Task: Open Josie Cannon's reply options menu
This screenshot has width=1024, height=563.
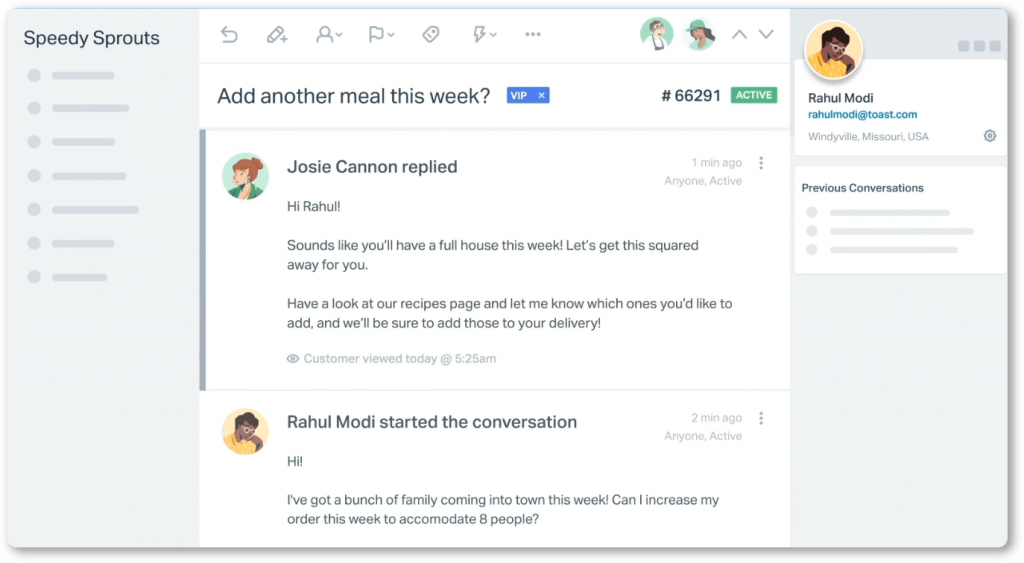Action: tap(761, 163)
